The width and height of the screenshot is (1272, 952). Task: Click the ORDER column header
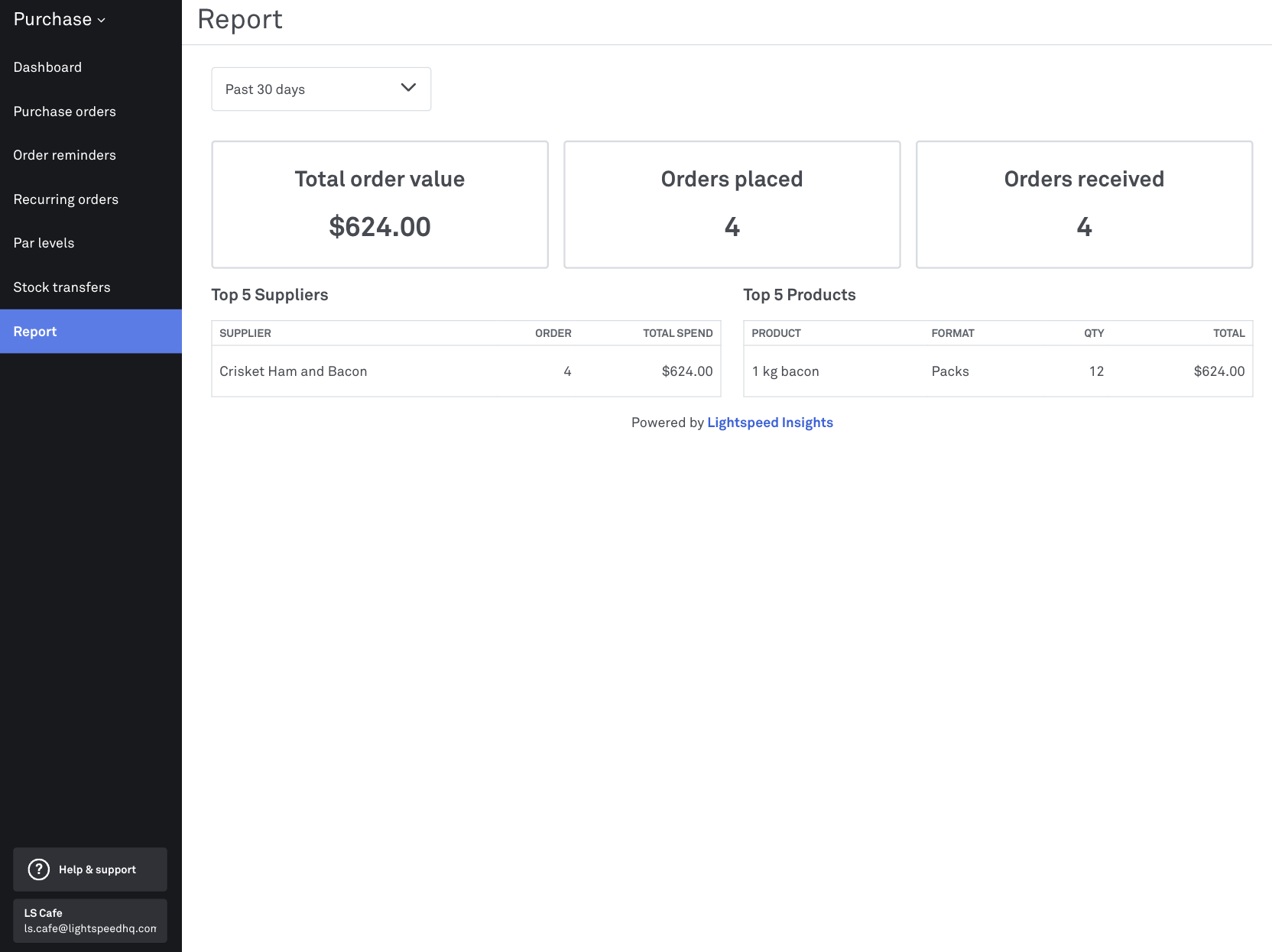(553, 333)
